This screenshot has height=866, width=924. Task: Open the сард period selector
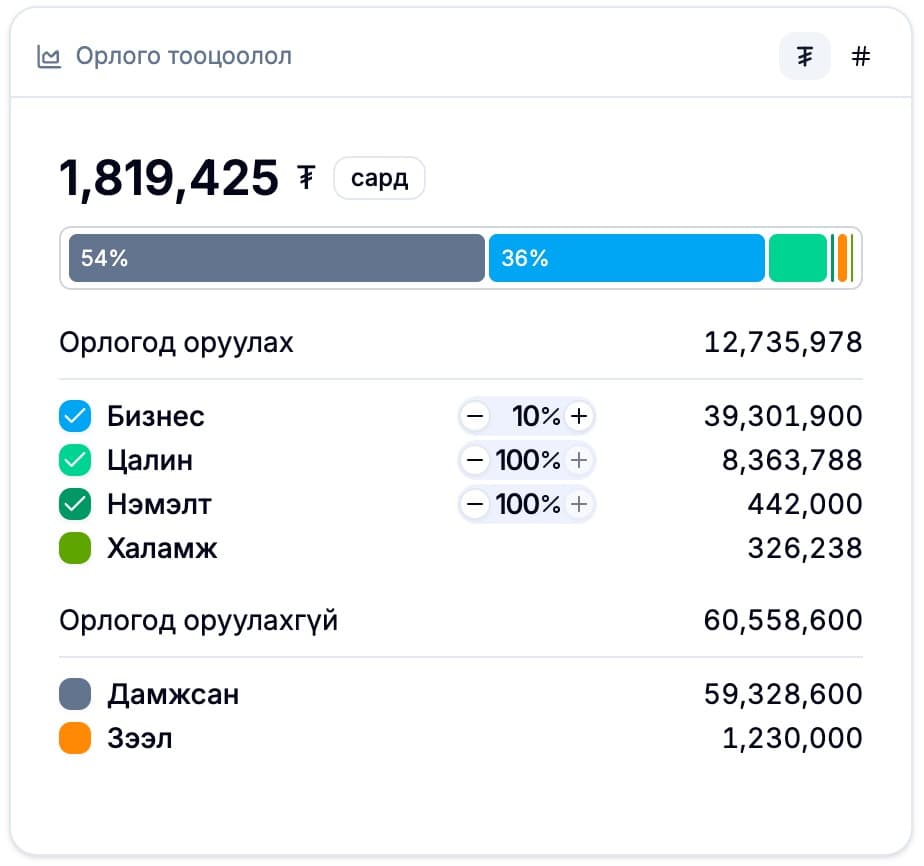click(379, 178)
